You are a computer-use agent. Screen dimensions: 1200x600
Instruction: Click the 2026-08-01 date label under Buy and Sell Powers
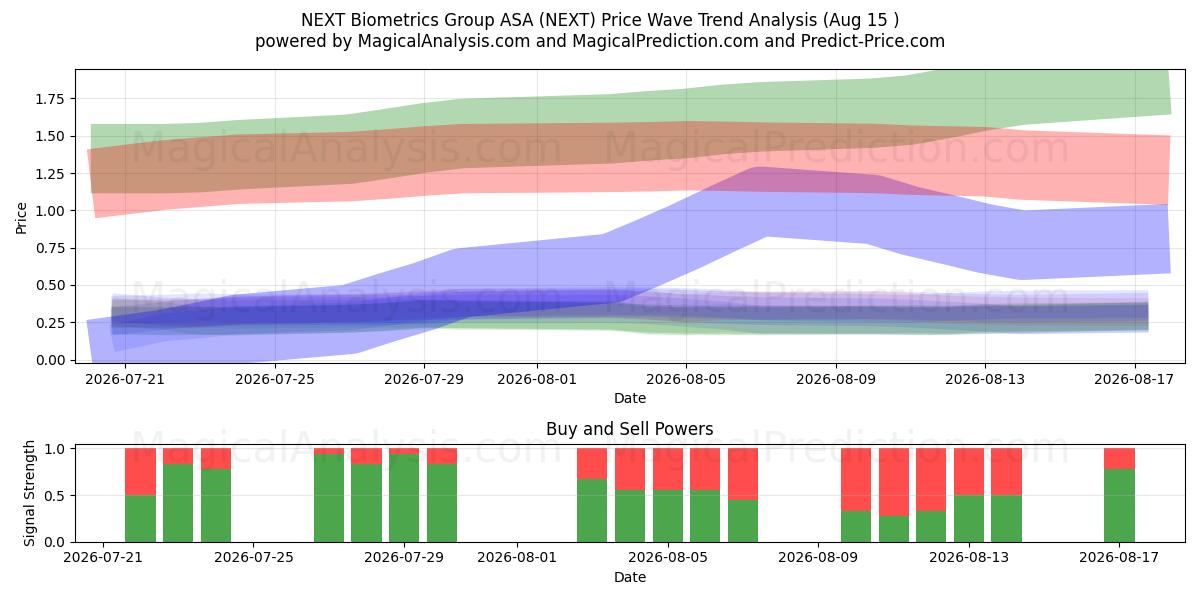(517, 558)
